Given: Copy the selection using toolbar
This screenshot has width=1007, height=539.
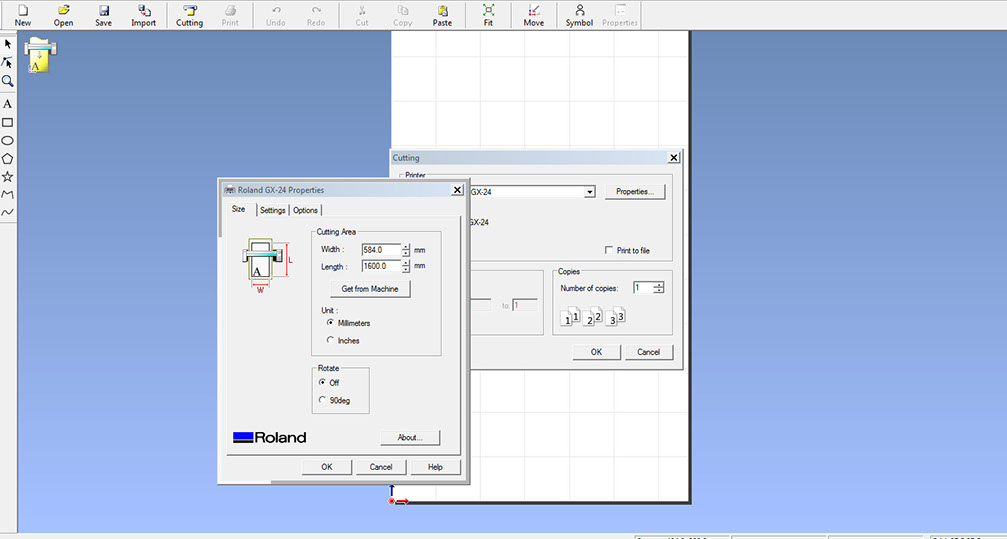Looking at the screenshot, I should [403, 15].
